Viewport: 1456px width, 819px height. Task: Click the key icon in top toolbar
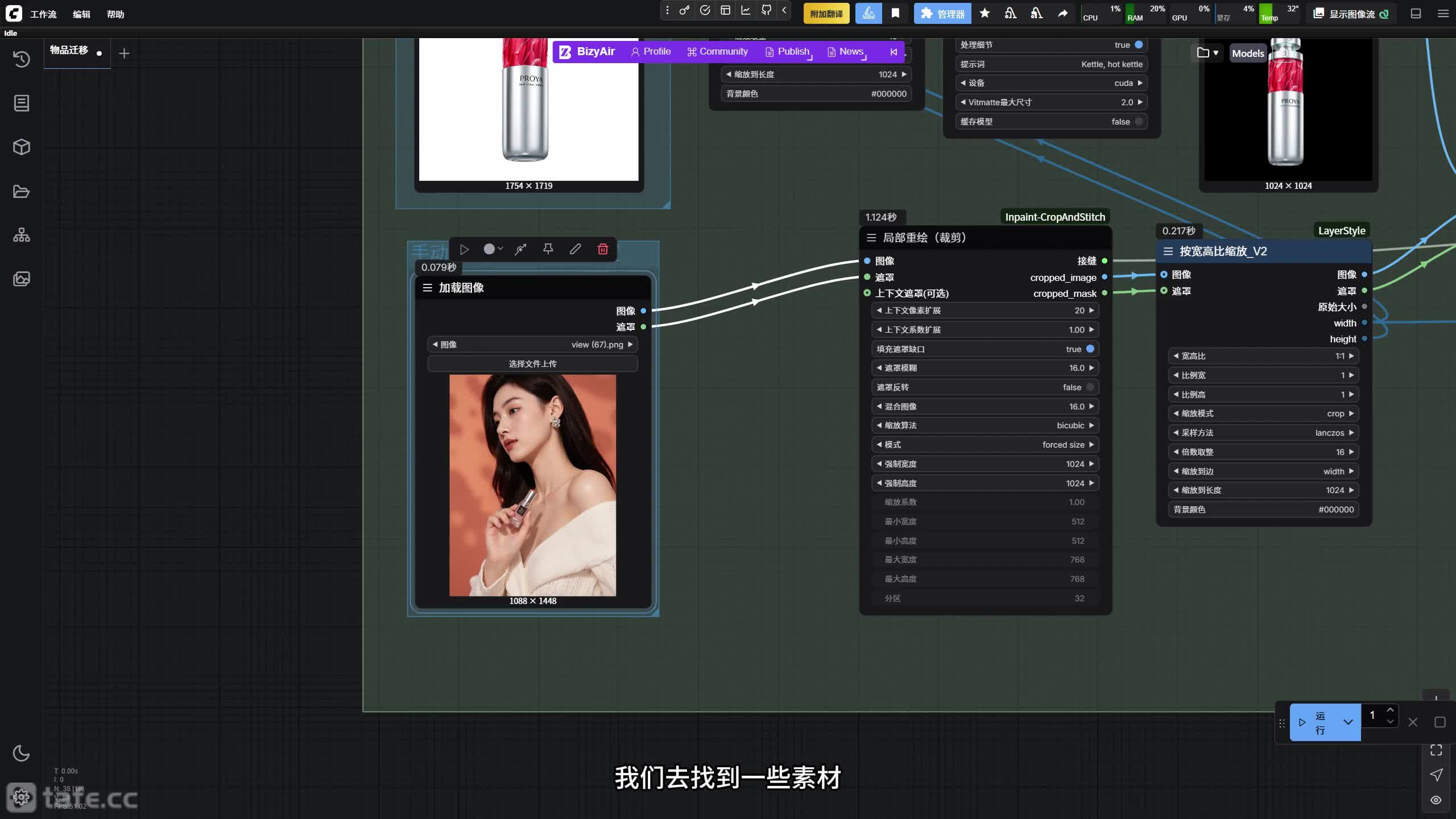685,10
